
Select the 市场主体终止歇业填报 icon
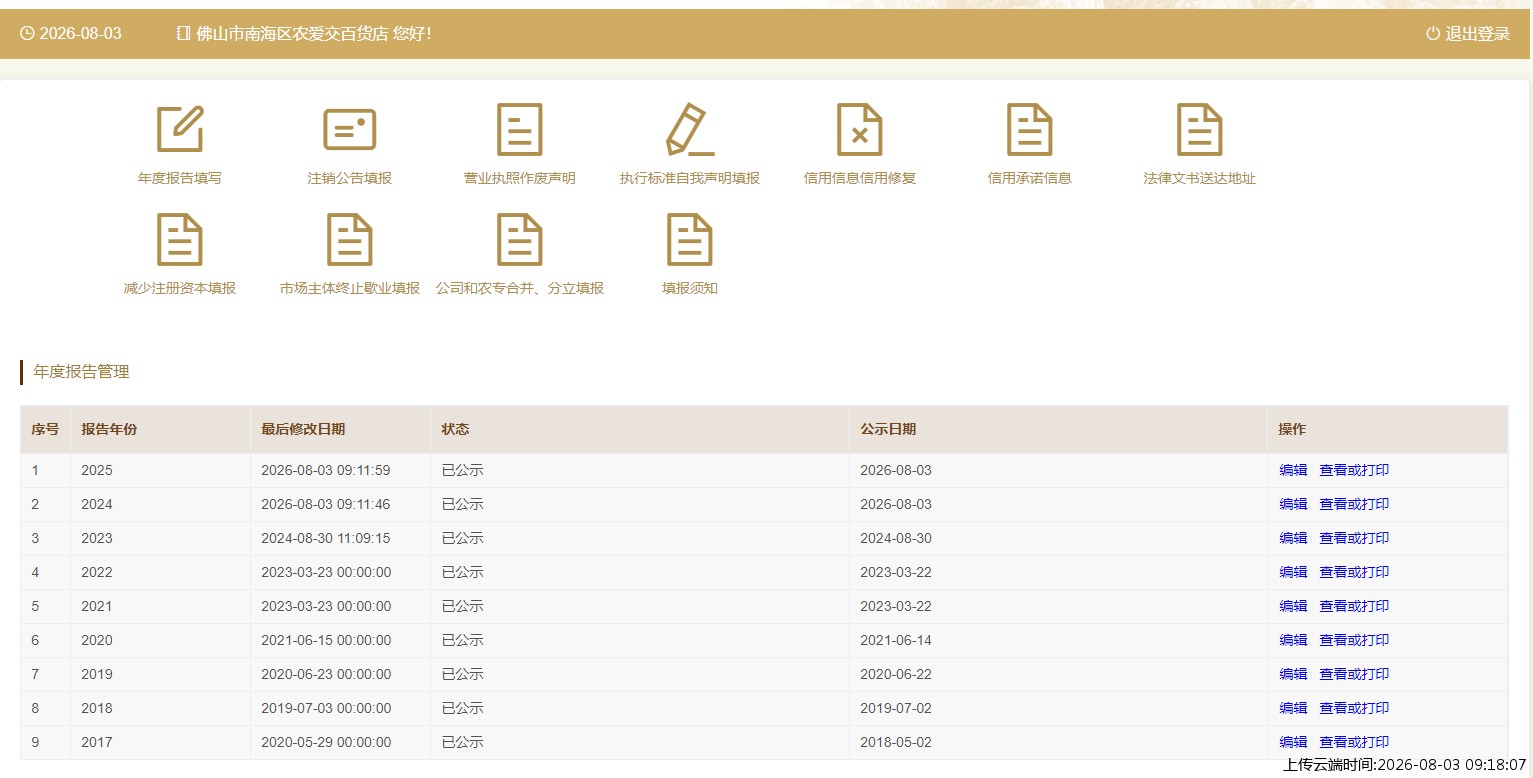(350, 239)
